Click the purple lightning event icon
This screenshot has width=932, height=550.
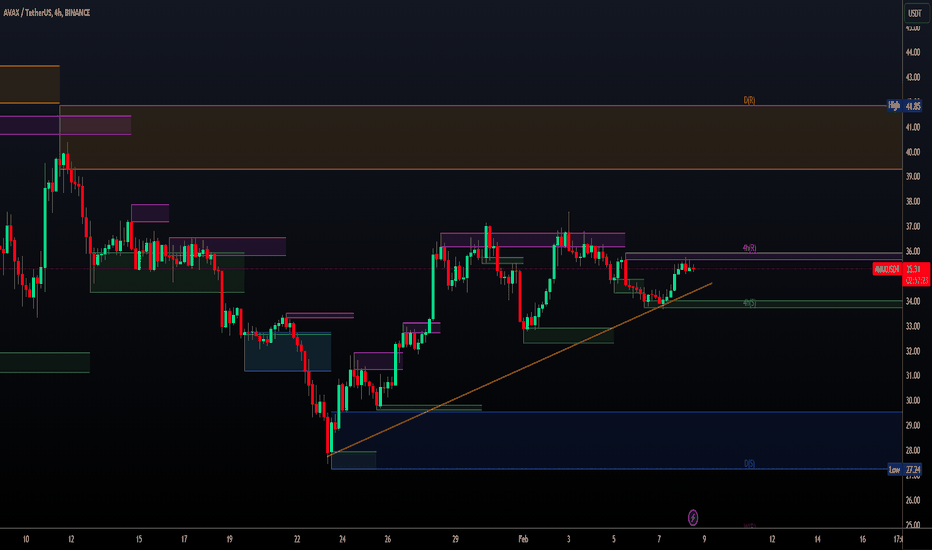693,517
